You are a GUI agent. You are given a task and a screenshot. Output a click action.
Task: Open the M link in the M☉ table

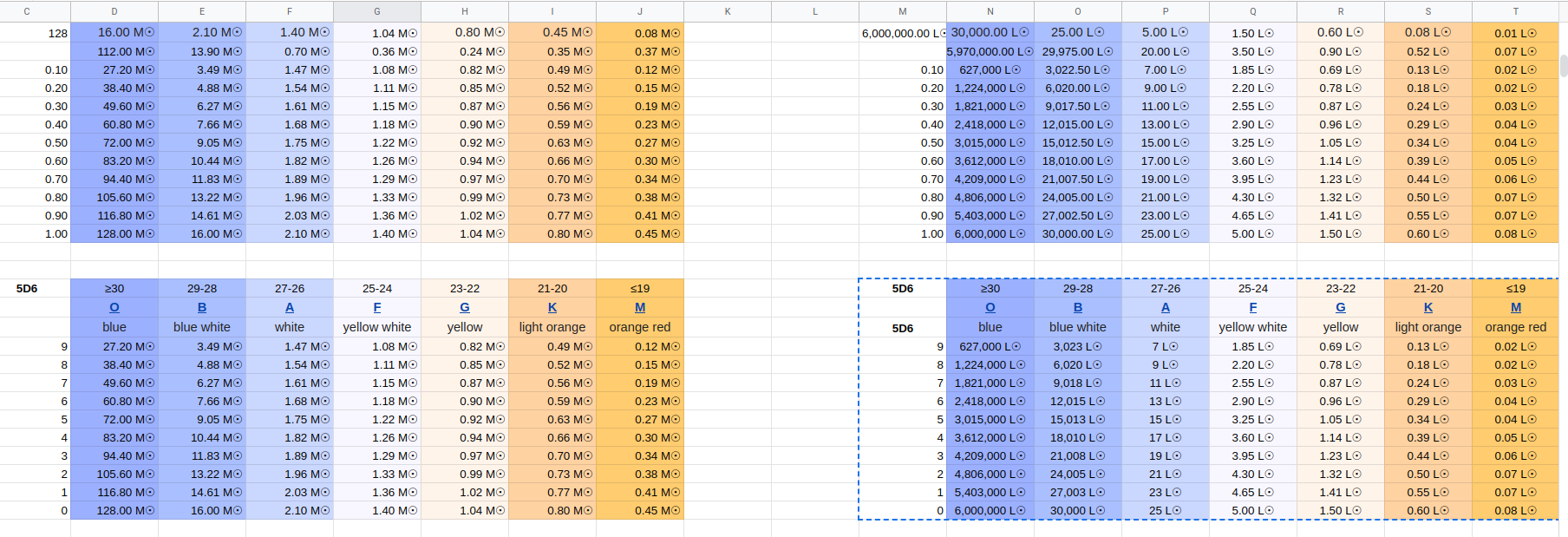(x=640, y=307)
